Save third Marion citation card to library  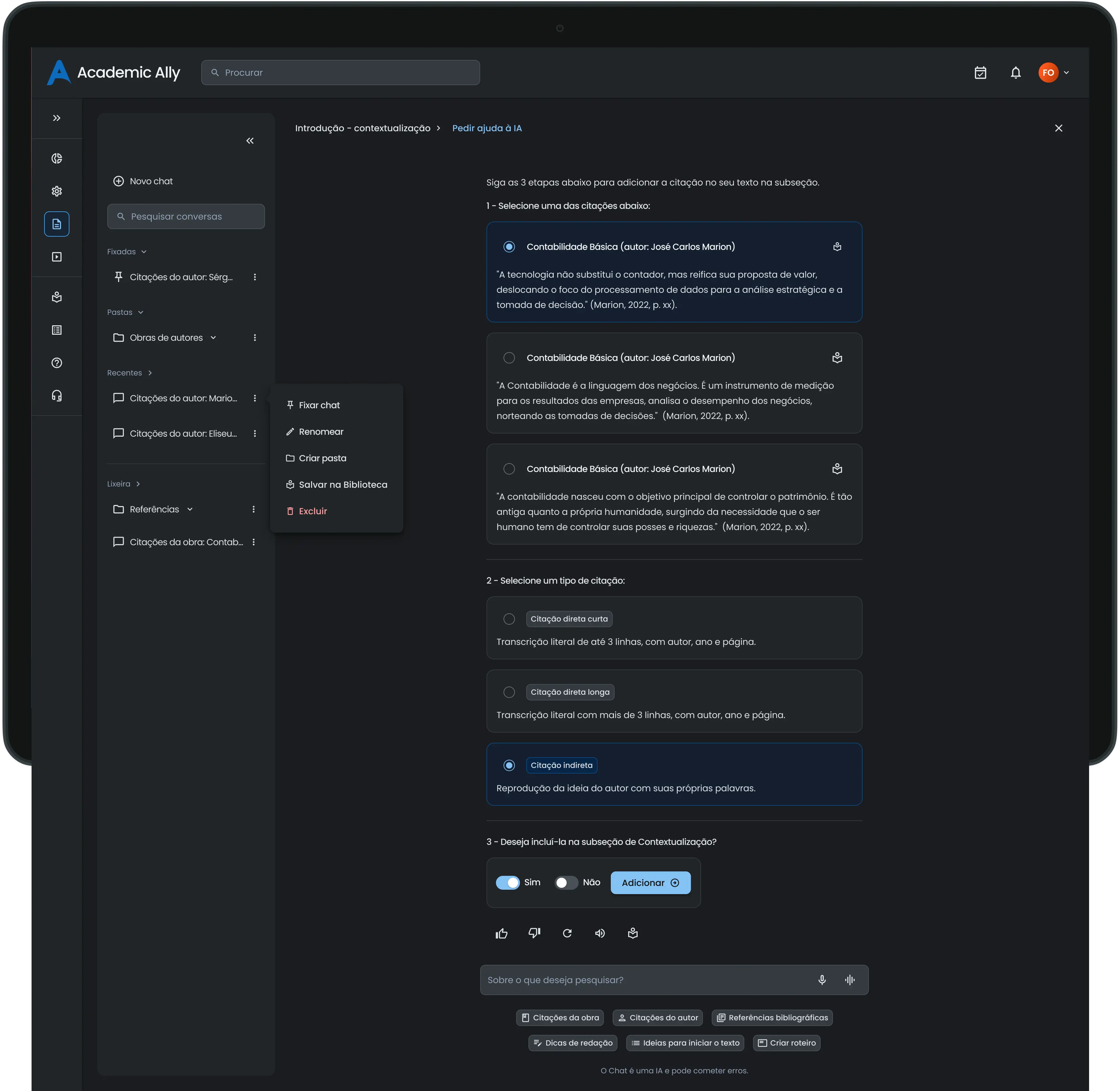point(837,469)
